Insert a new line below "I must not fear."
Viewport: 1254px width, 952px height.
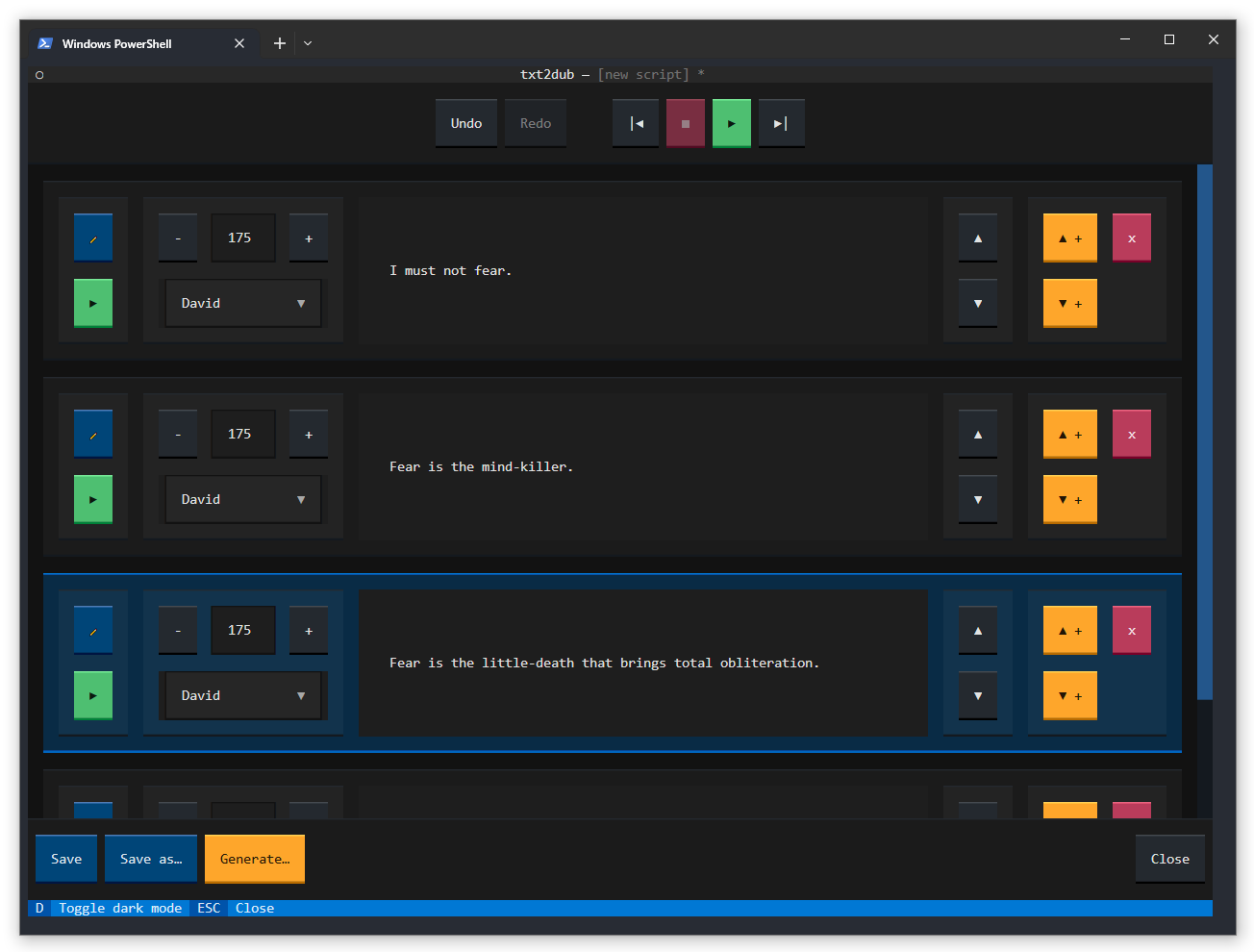click(x=1069, y=303)
